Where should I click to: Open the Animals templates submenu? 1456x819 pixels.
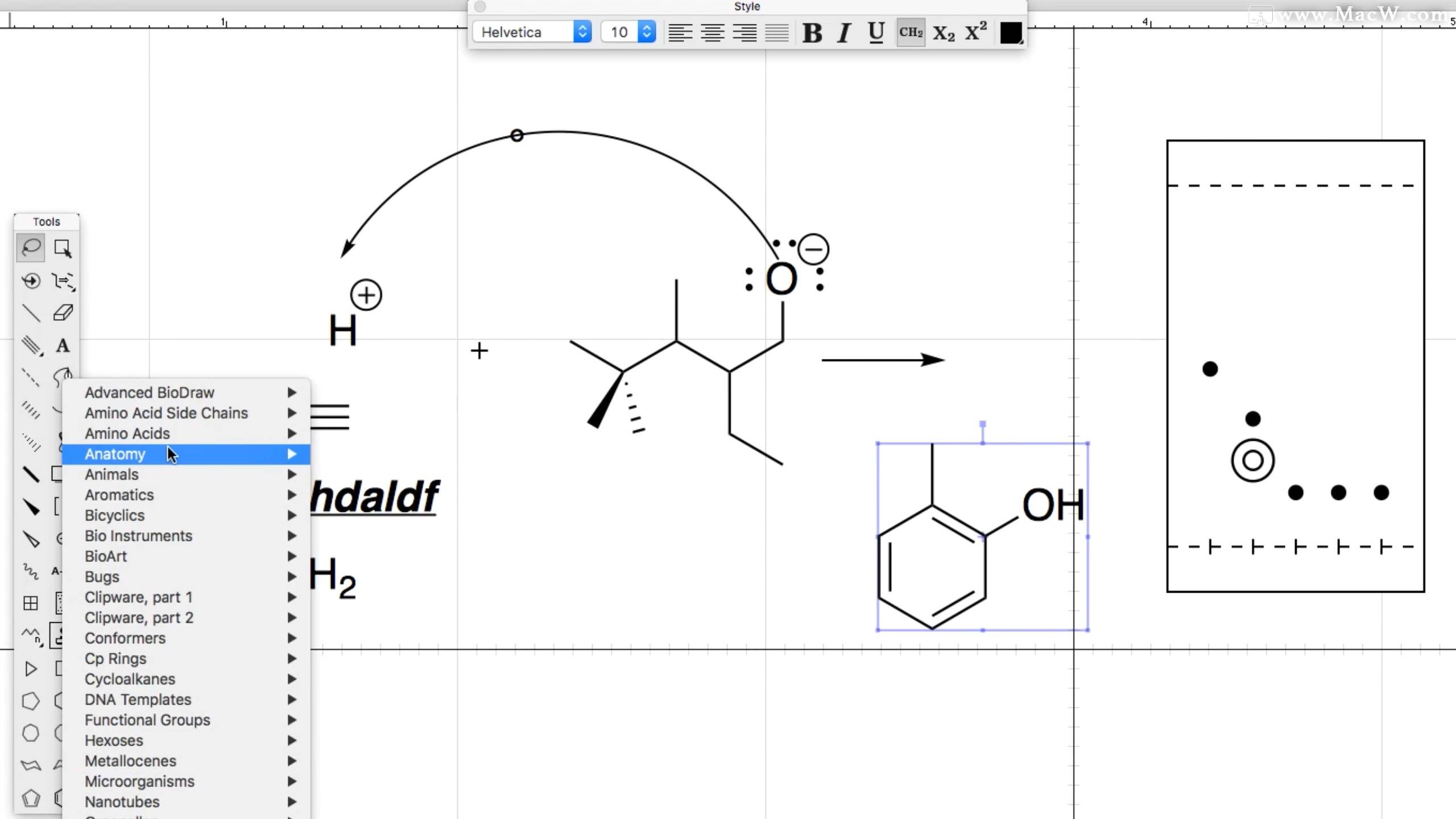(x=186, y=474)
